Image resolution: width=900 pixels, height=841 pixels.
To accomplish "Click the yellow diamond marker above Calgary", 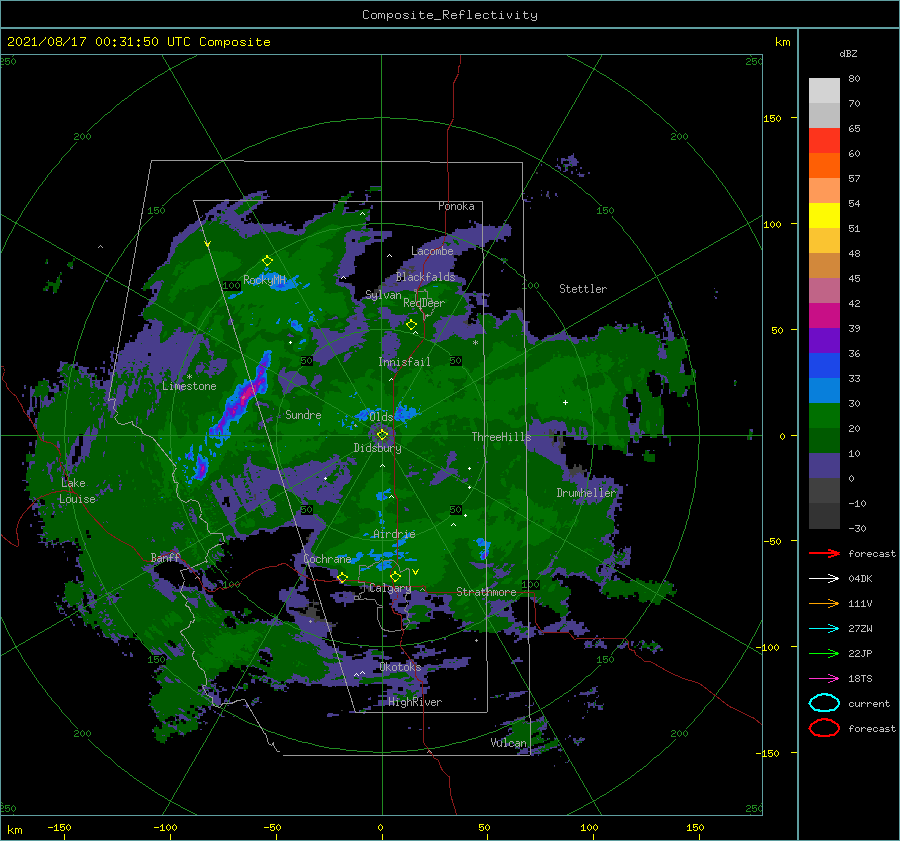I will [x=395, y=576].
